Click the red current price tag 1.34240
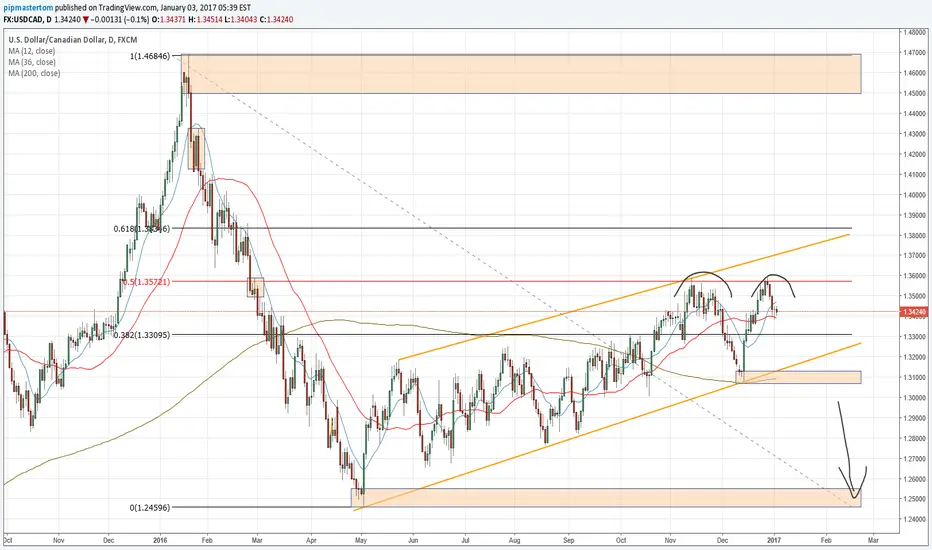 point(914,312)
